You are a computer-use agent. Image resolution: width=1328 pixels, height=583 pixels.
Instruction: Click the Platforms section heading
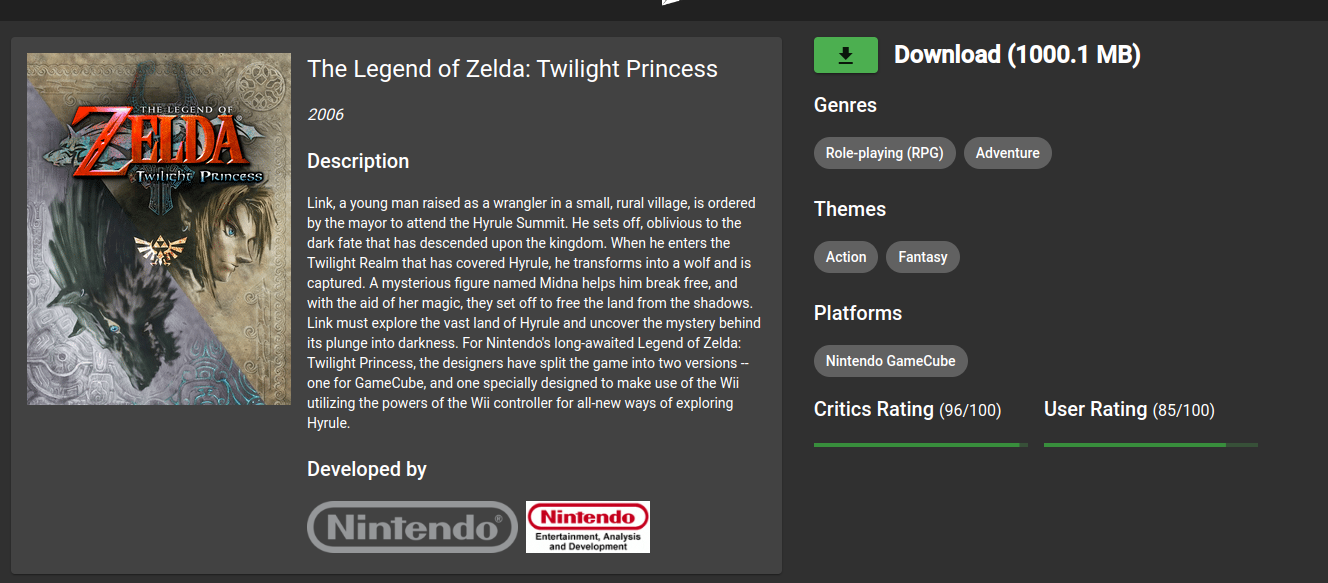tap(857, 313)
